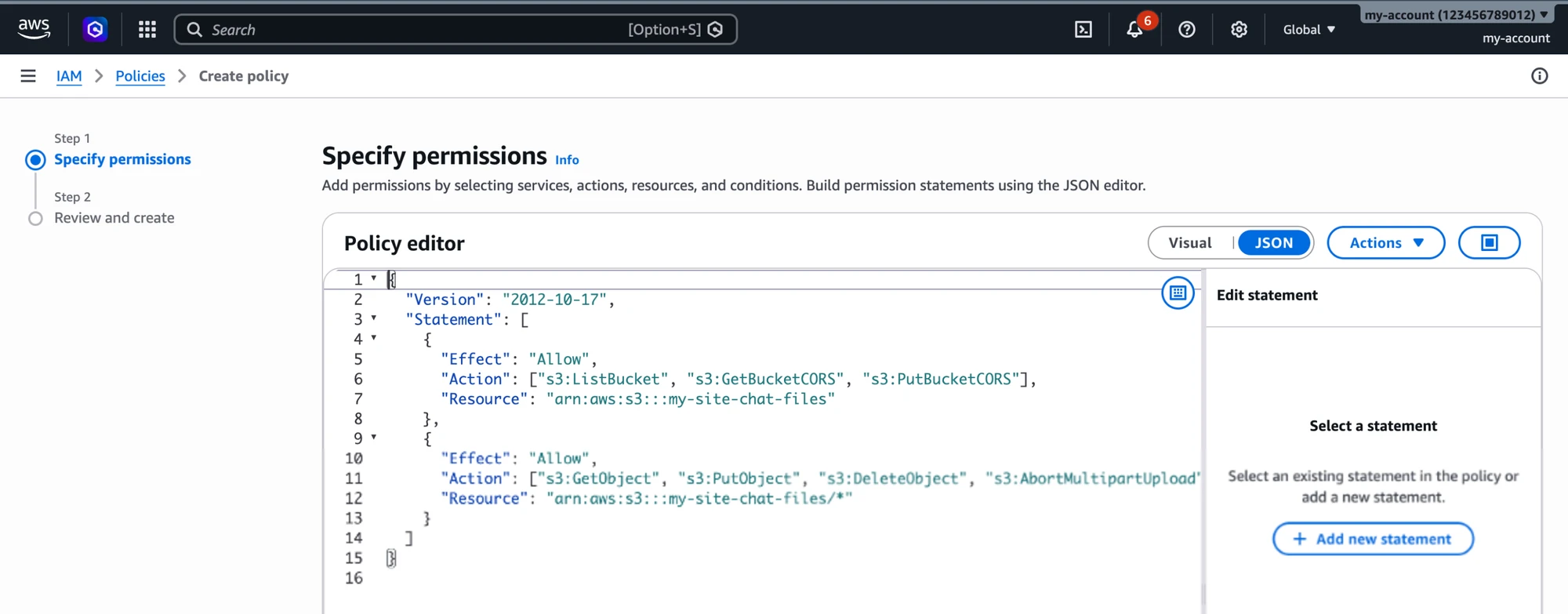Screen dimensions: 1568x614
Task: Click the "2012-10-17" version value
Action: (x=555, y=300)
